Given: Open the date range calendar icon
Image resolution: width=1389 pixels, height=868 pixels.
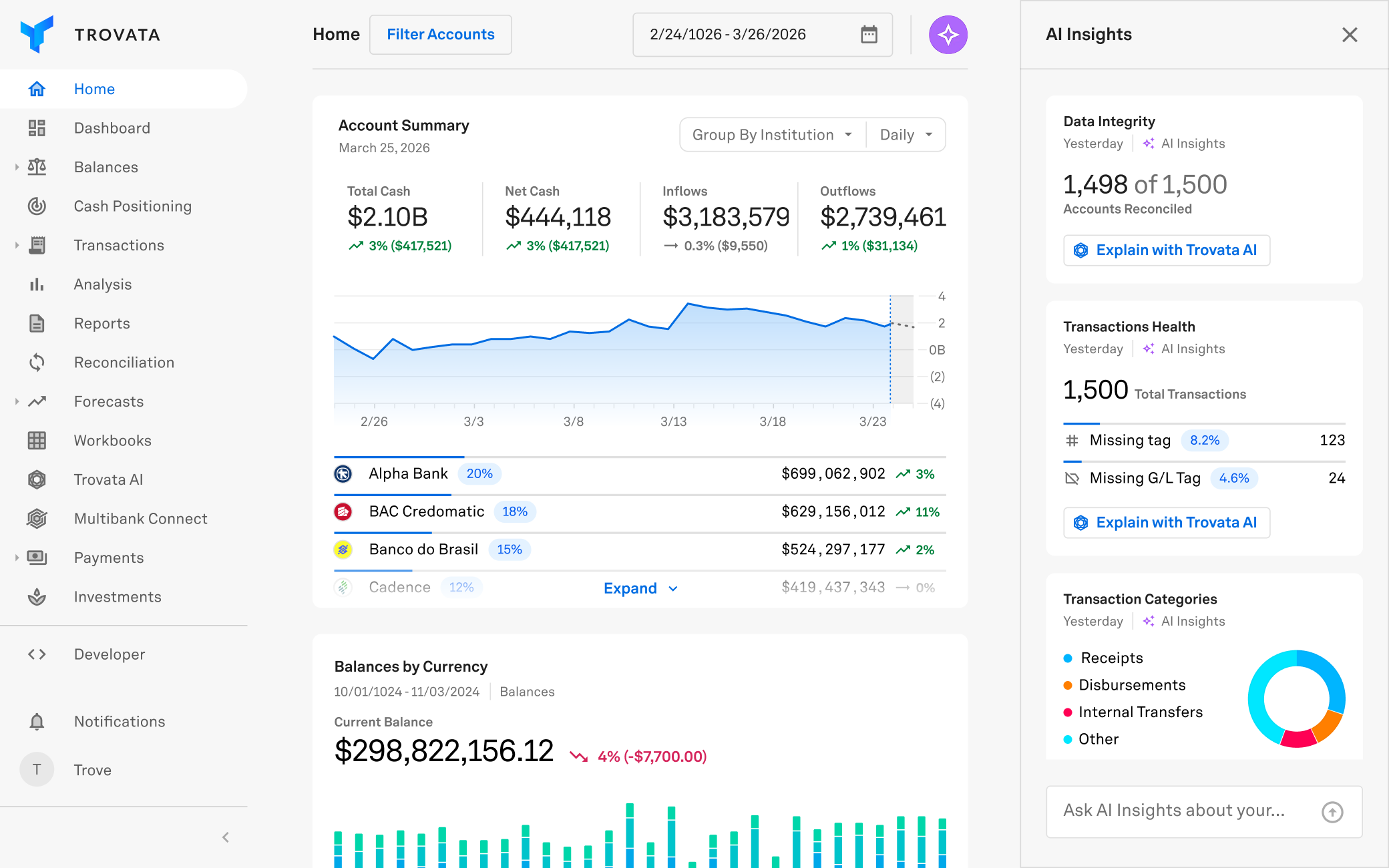Looking at the screenshot, I should point(869,35).
